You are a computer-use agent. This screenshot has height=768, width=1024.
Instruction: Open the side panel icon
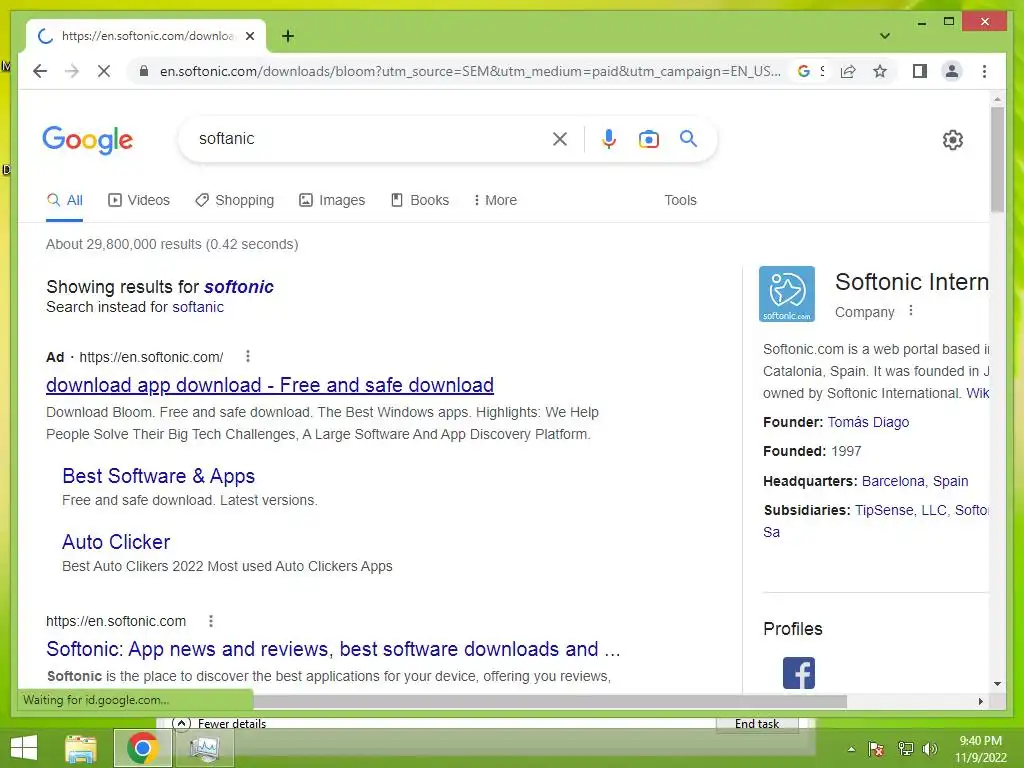(920, 71)
